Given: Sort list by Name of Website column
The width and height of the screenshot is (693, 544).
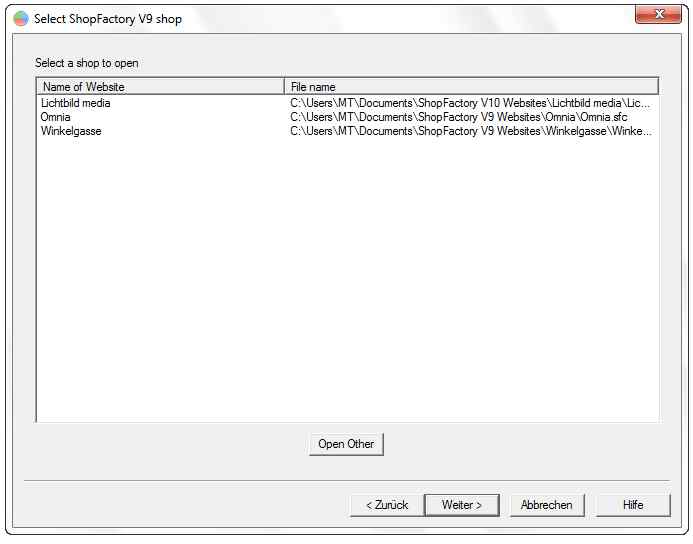Looking at the screenshot, I should pos(160,87).
